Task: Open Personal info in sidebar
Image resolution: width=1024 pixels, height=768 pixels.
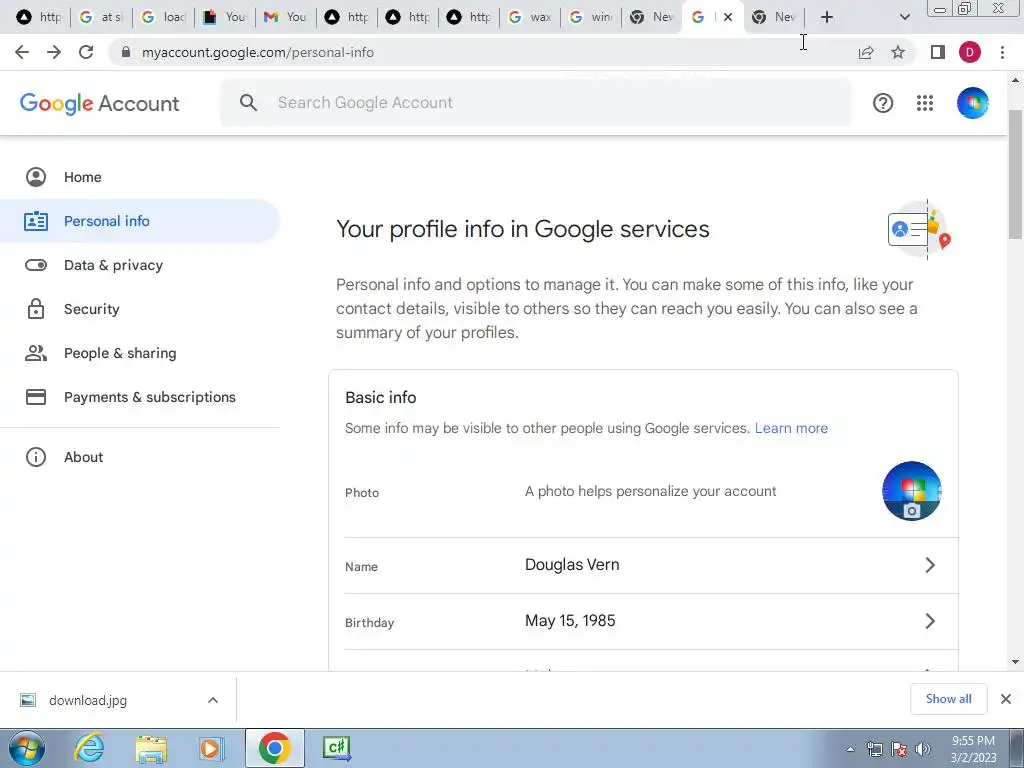Action: point(140,221)
